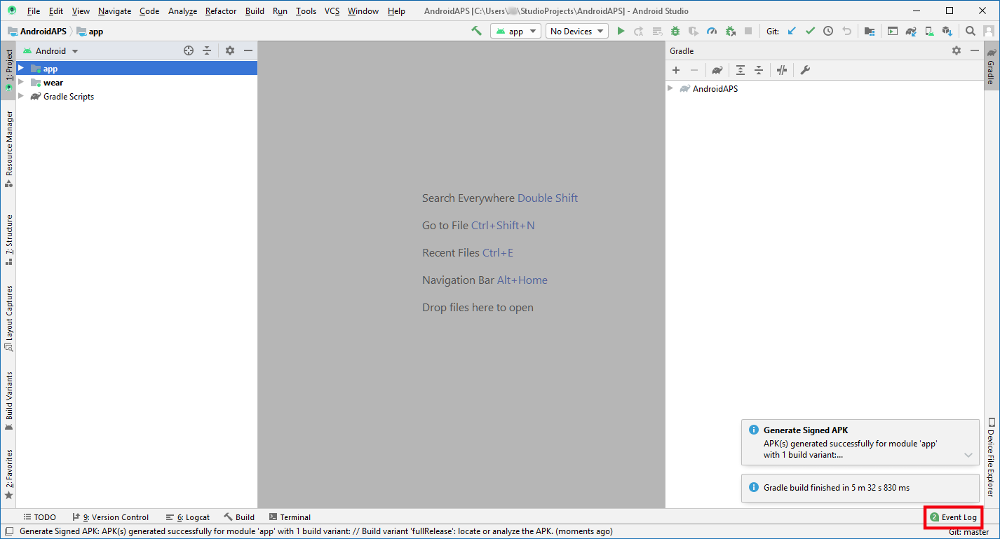Click Scroll from Source target icon
1000x539 pixels.
tap(188, 50)
